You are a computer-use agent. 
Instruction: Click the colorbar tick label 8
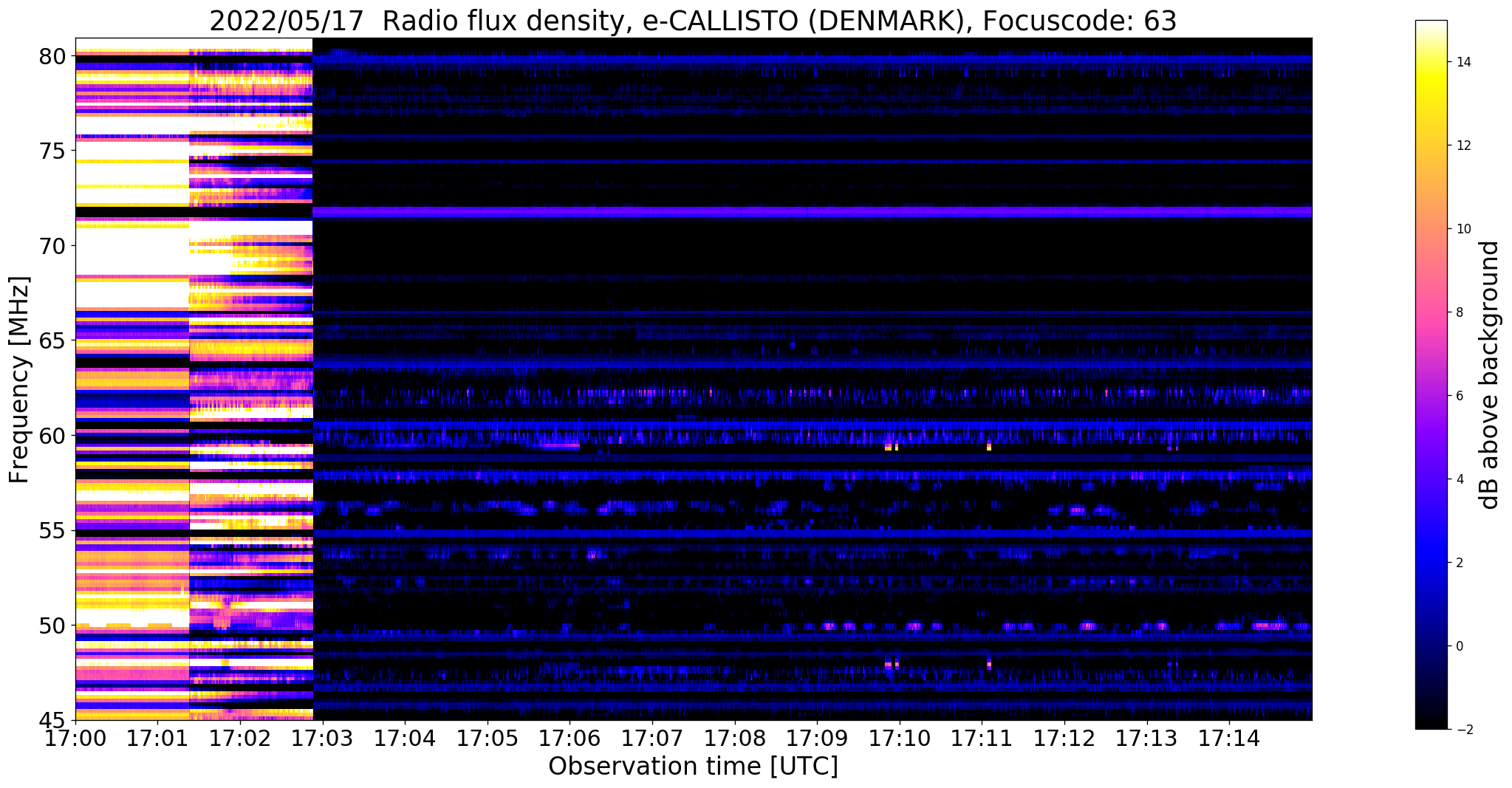1459,312
